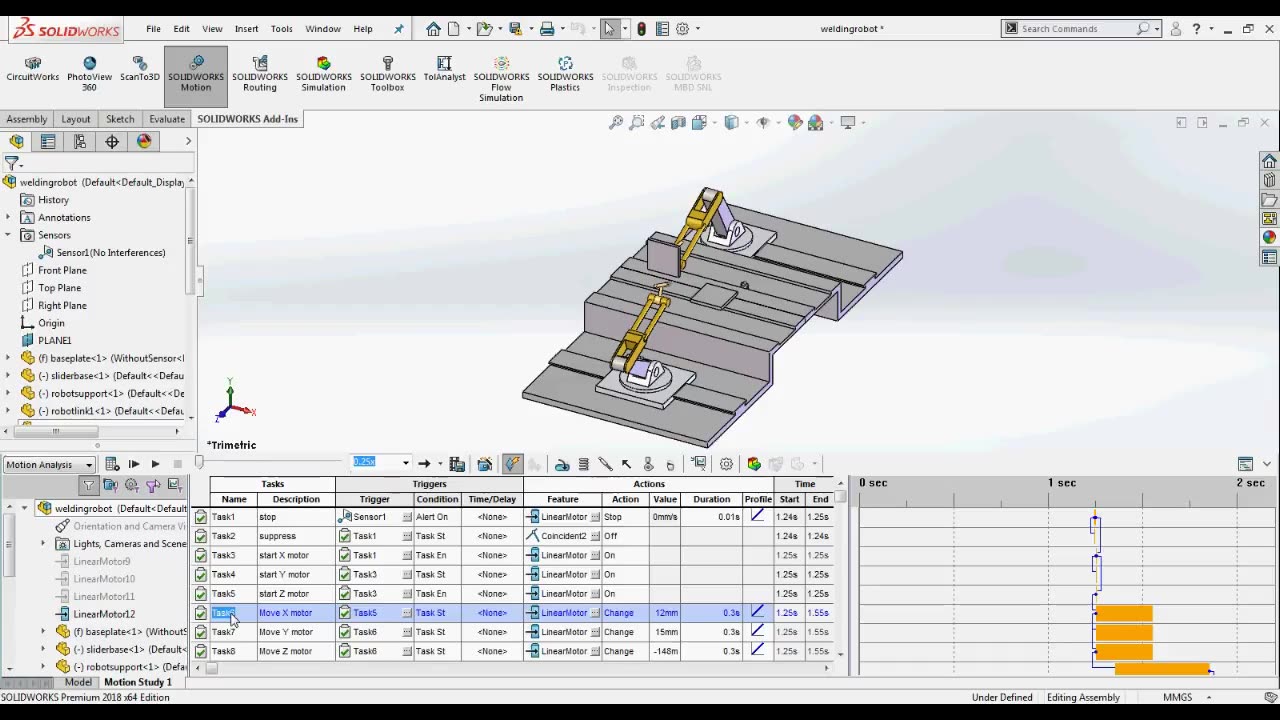
Task: Toggle the SOLIDWORKS Motion add-in
Action: pyautogui.click(x=196, y=75)
